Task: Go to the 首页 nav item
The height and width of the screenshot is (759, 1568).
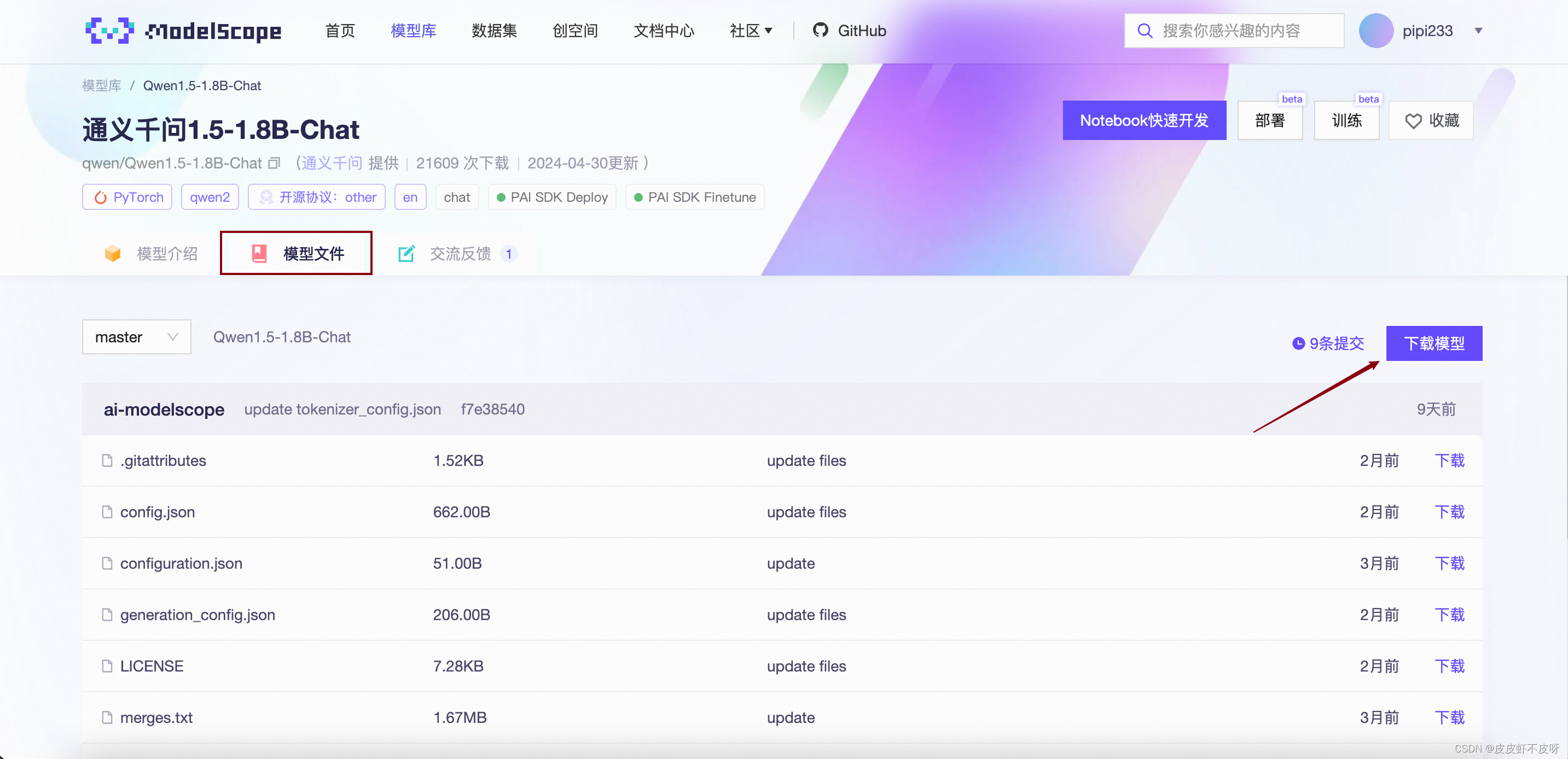Action: click(x=340, y=31)
